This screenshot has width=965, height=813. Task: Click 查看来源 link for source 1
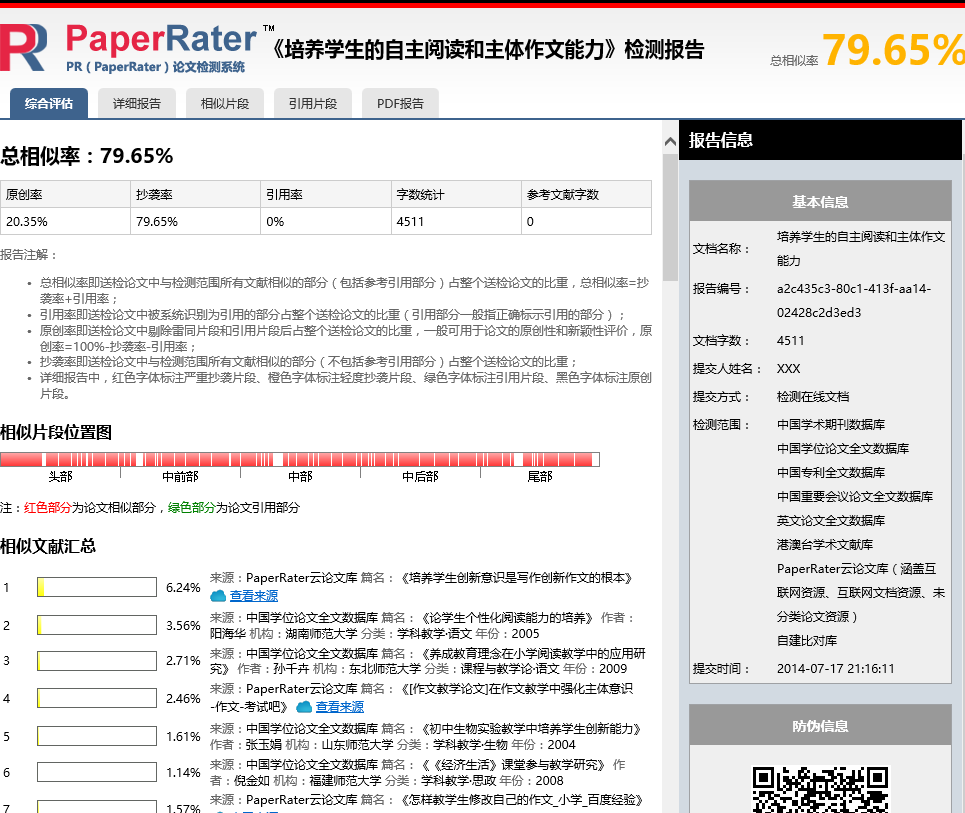[254, 596]
